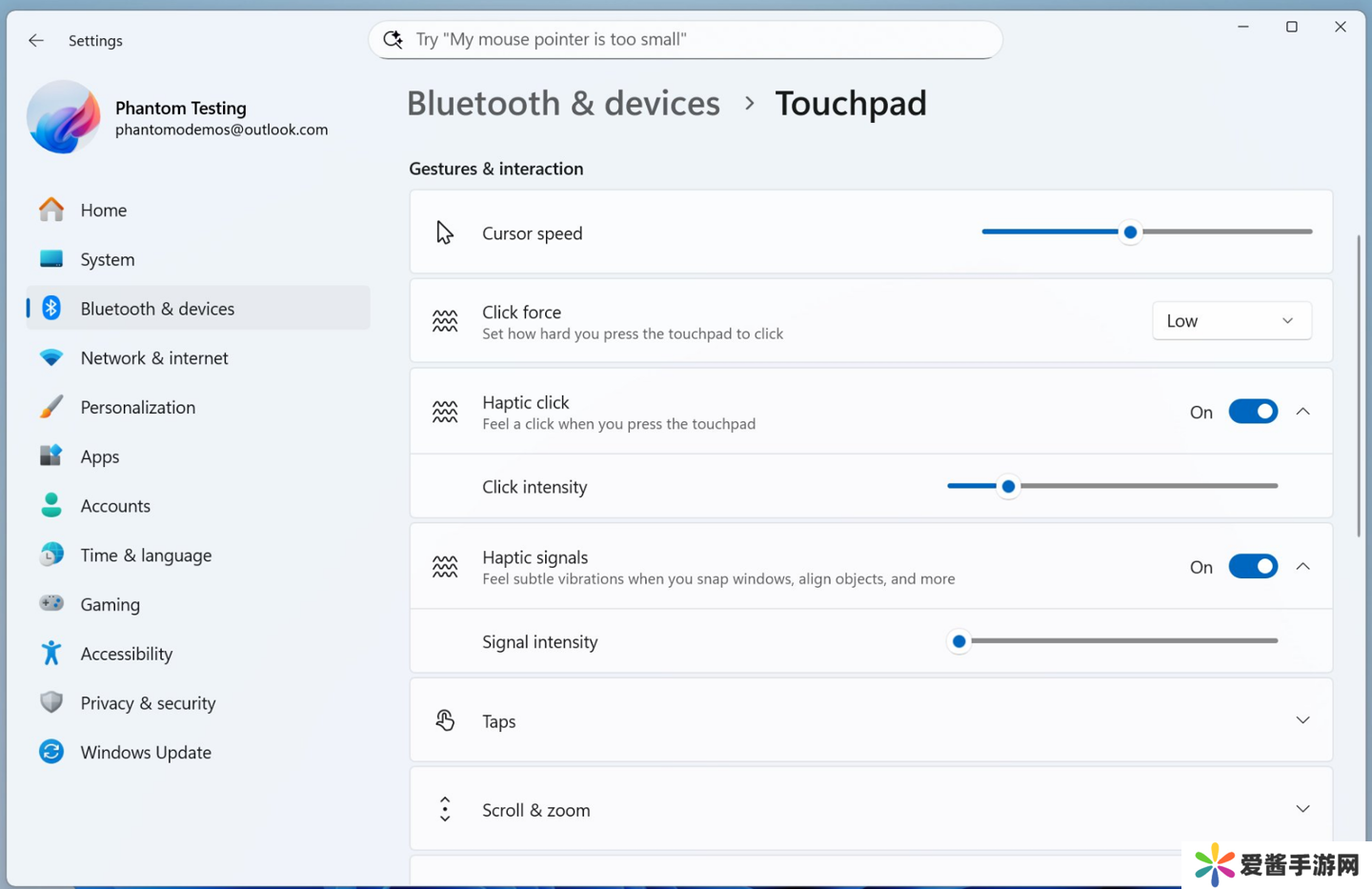This screenshot has width=1372, height=889.
Task: Expand the Scroll & zoom section
Action: click(1302, 809)
